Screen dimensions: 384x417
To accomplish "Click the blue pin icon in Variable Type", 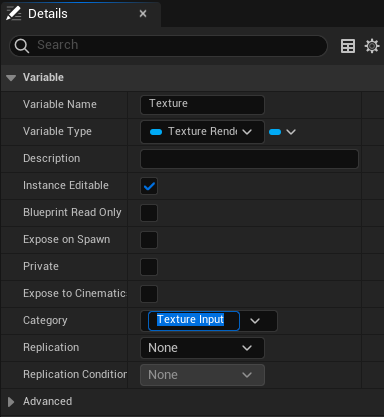I will 156,132.
